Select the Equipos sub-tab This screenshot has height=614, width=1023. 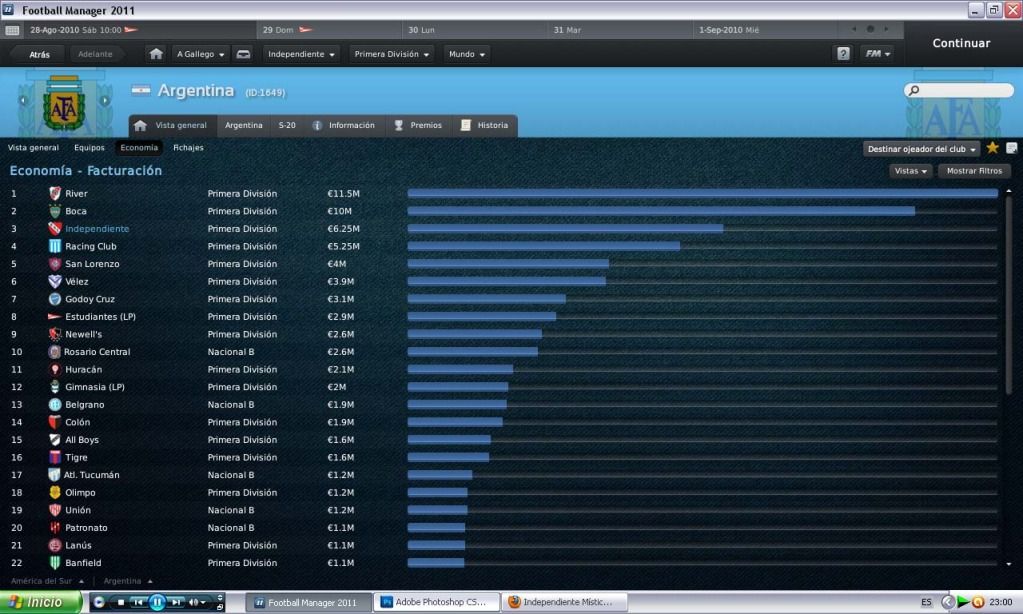pyautogui.click(x=89, y=148)
